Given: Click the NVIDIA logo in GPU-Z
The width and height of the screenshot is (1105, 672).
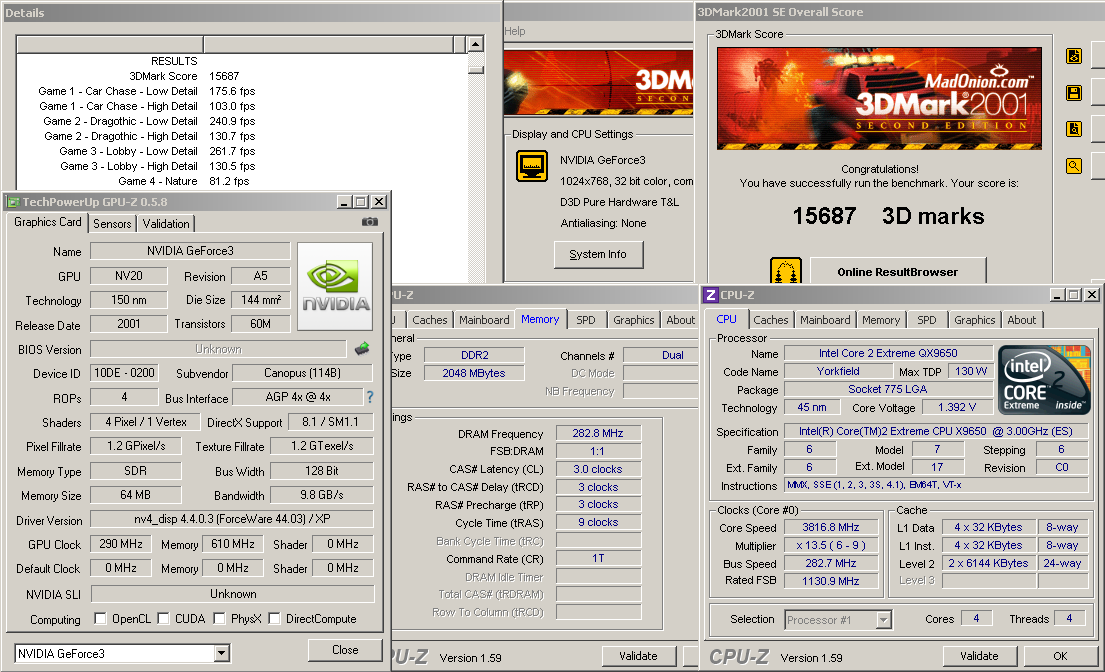Looking at the screenshot, I should (x=335, y=287).
